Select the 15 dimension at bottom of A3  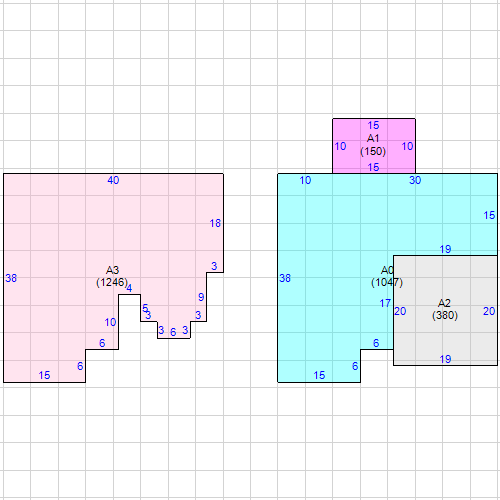click(x=44, y=375)
